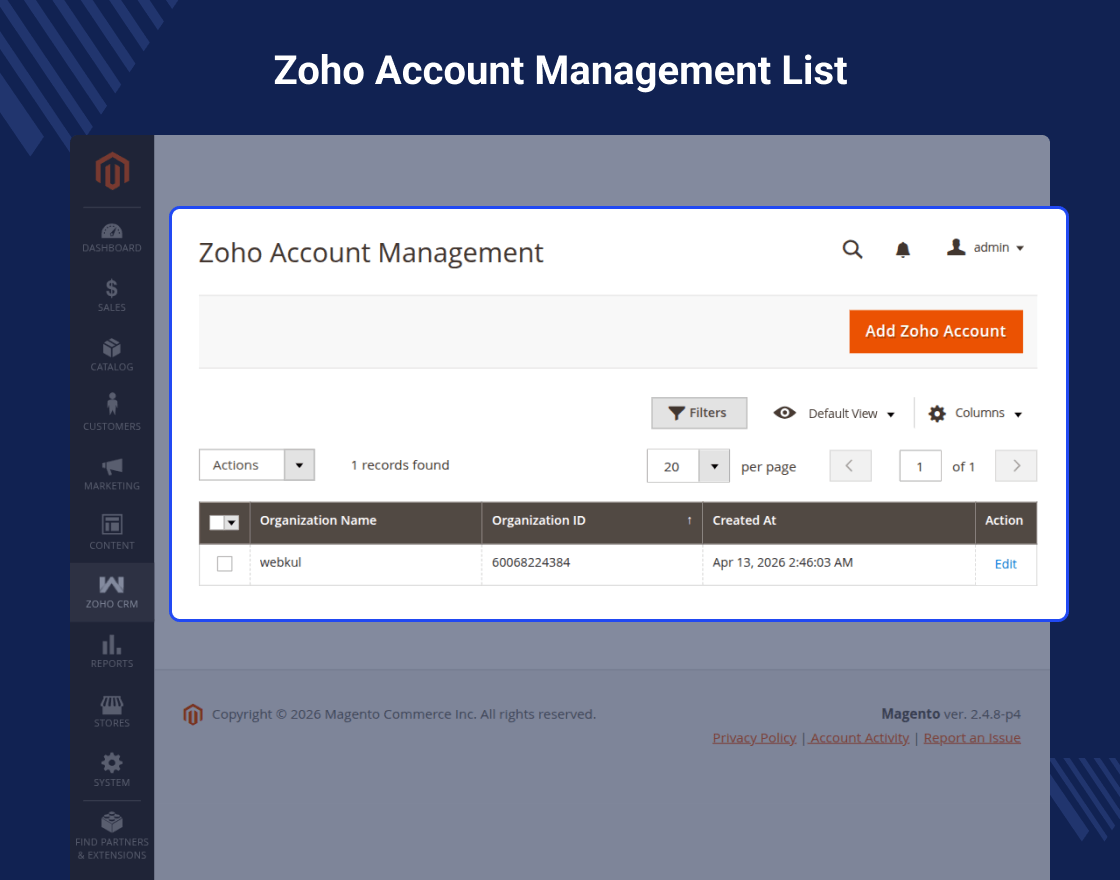The width and height of the screenshot is (1120, 880).
Task: Click the webkul organization name cell
Action: pyautogui.click(x=366, y=564)
